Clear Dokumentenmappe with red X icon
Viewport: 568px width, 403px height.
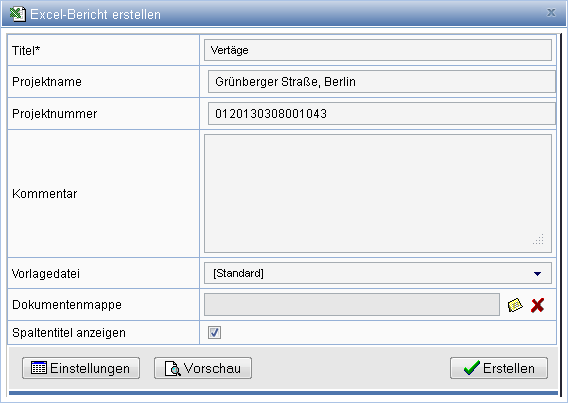[537, 305]
